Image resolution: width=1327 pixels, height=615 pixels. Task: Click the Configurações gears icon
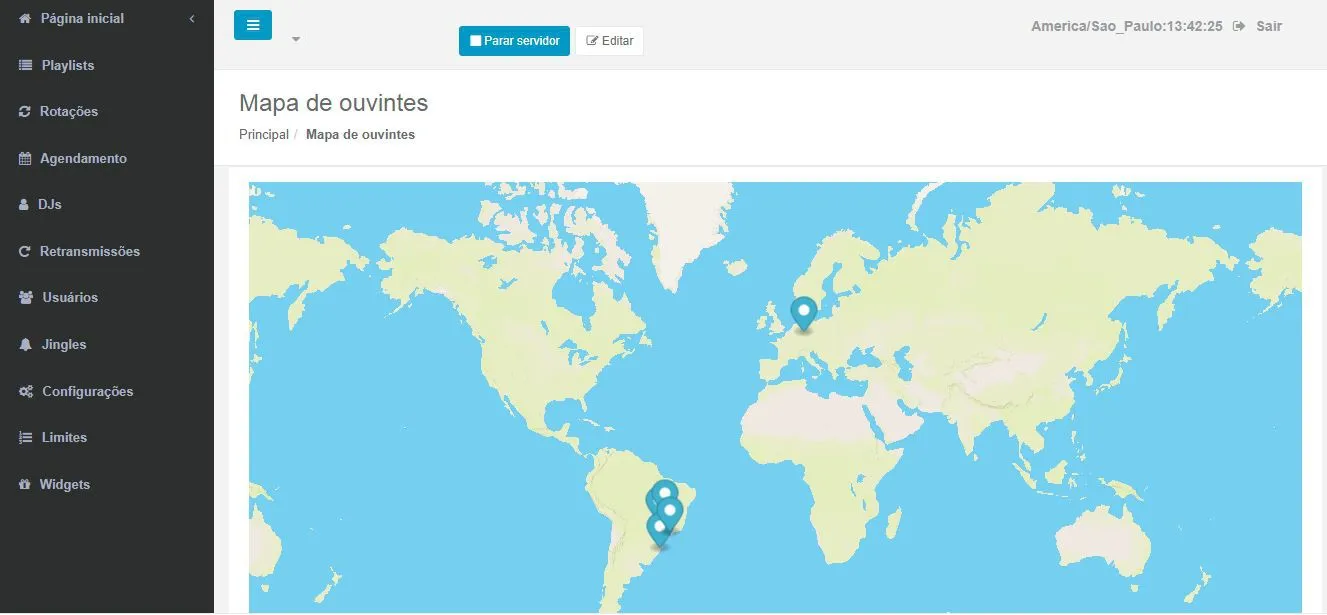coord(26,392)
